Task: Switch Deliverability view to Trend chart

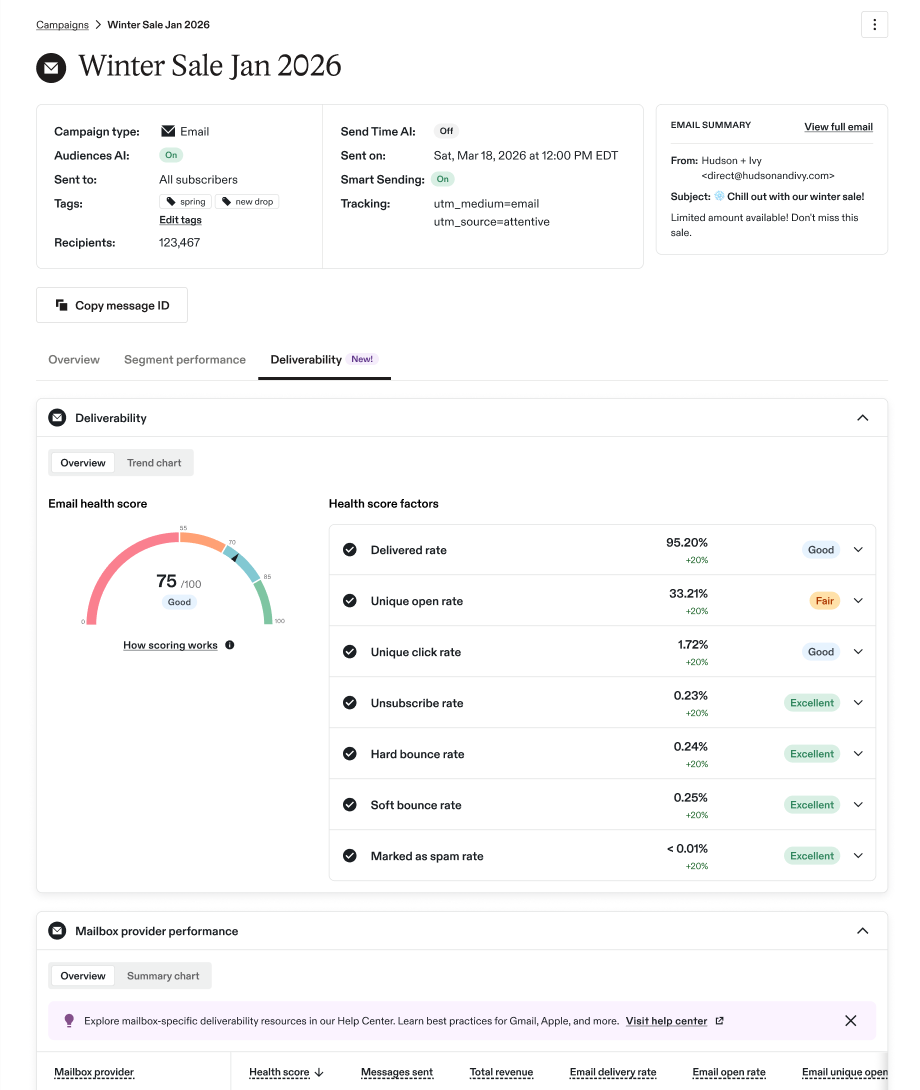Action: pyautogui.click(x=154, y=463)
